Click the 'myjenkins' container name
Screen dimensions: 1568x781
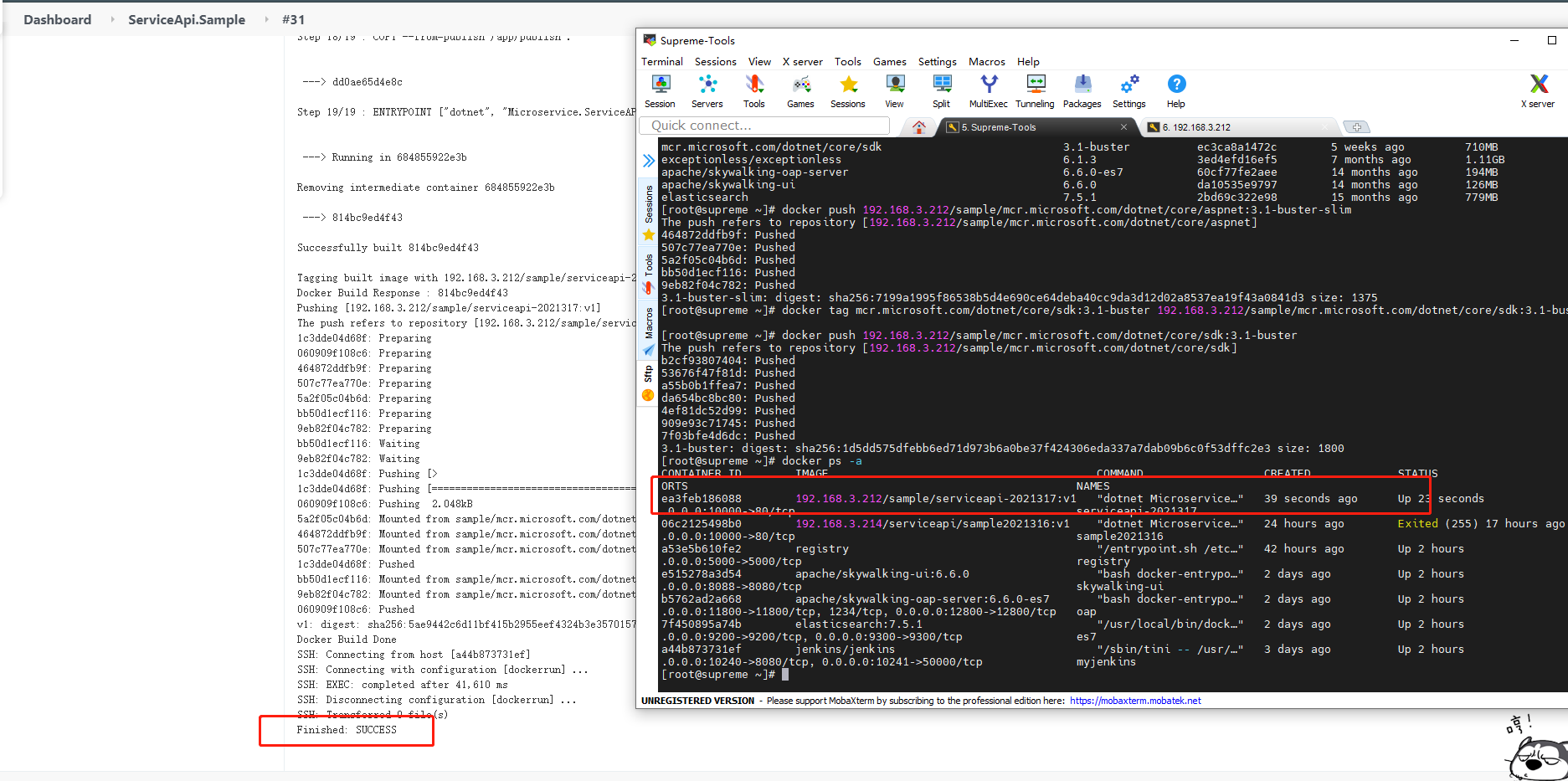(x=1106, y=662)
